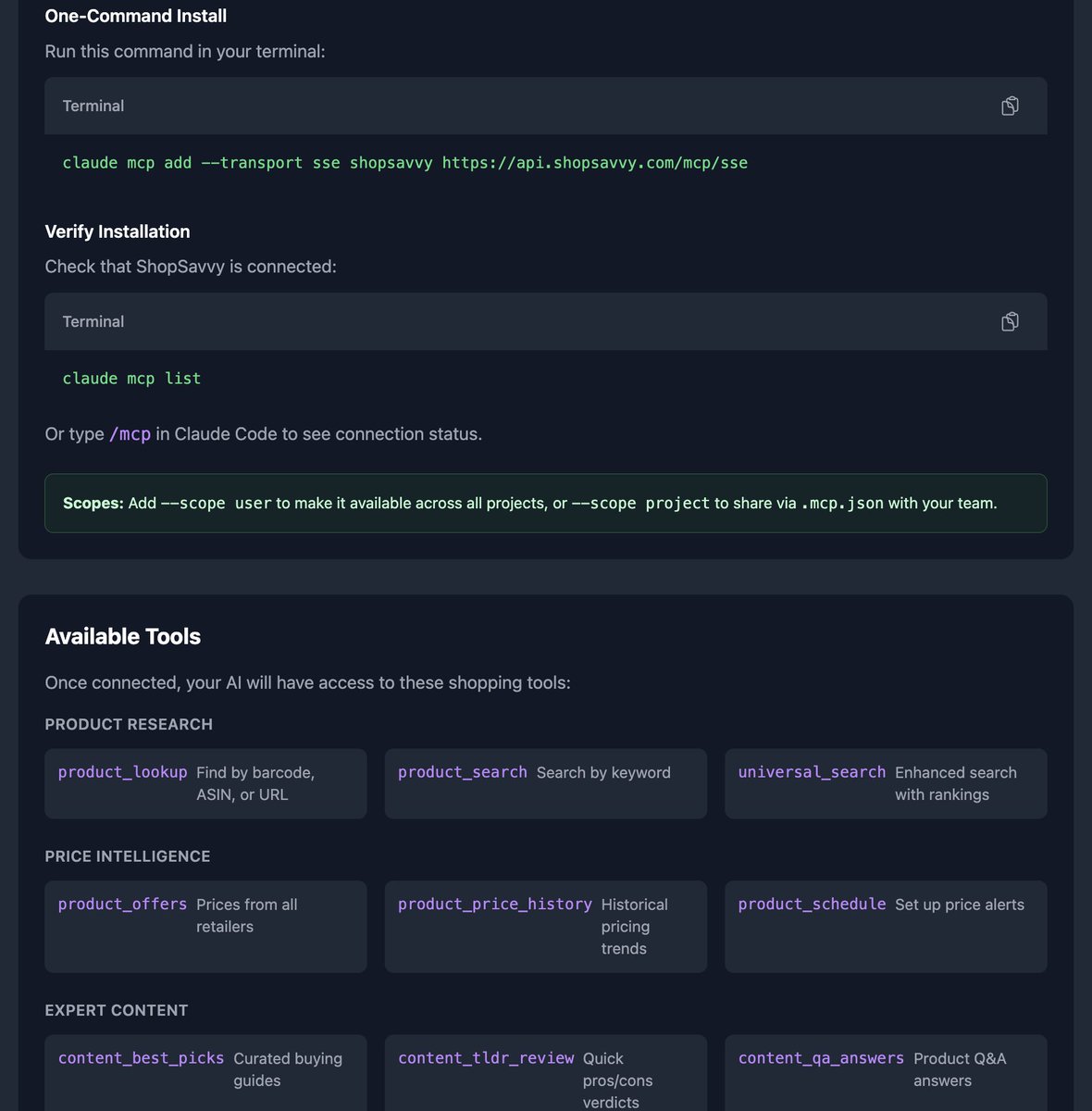Open the product_offers tool card
Image resolution: width=1092 pixels, height=1111 pixels.
205,927
